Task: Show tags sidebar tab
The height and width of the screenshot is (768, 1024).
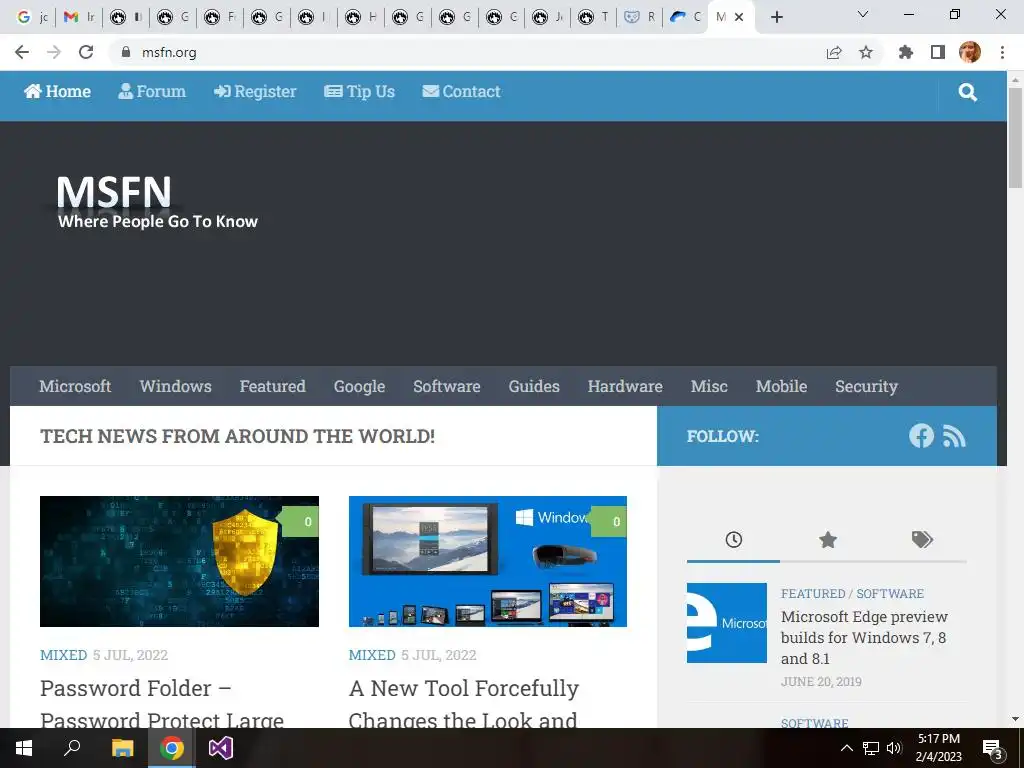Action: point(921,540)
